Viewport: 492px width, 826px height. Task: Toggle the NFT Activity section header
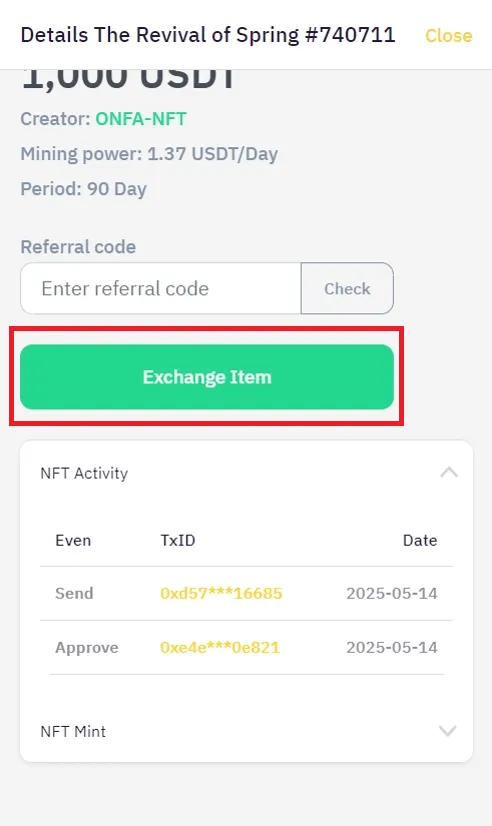(247, 473)
